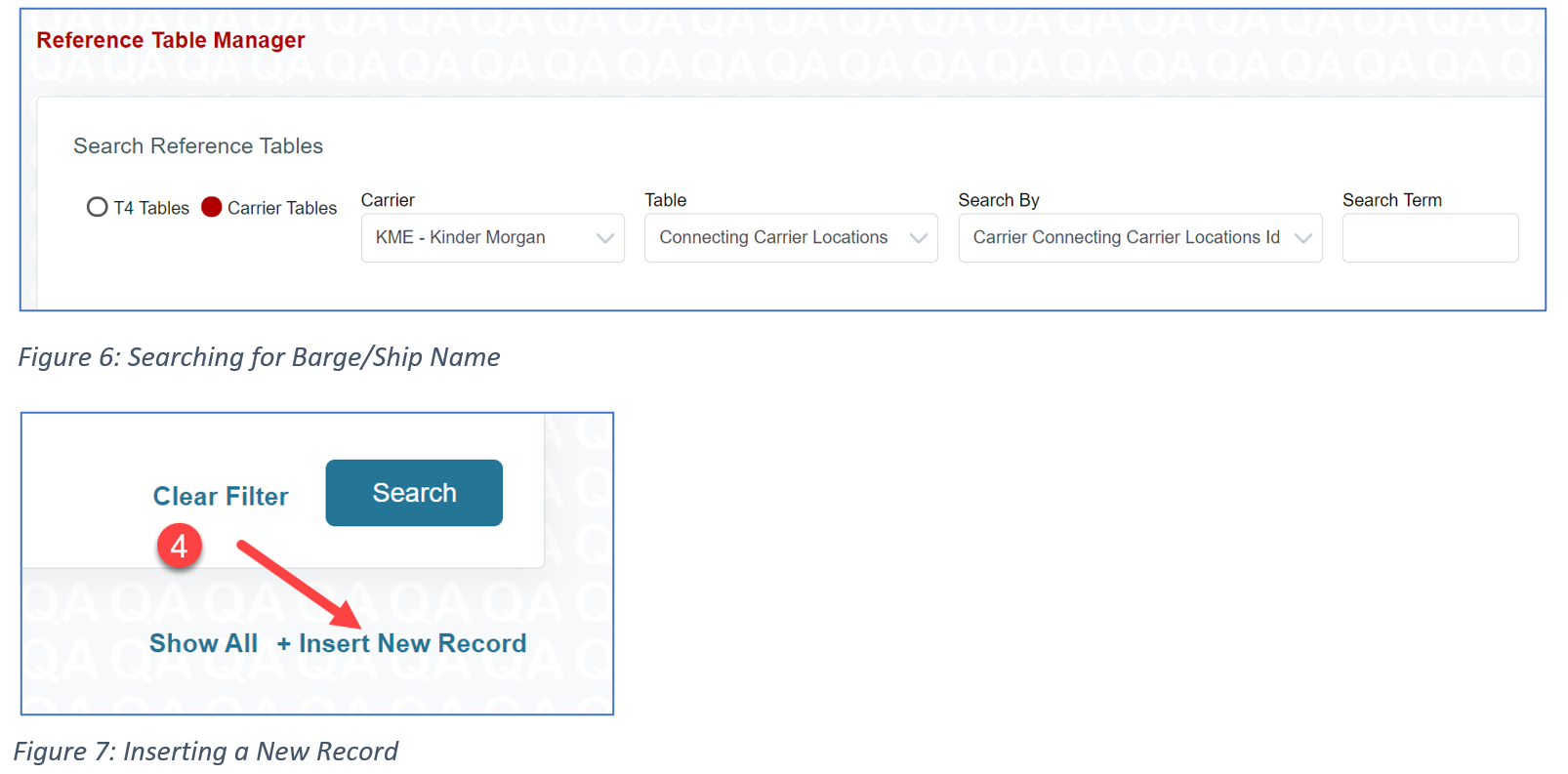Open the Carrier dropdown showing KME - Kinder Morgan
This screenshot has height=774, width=1568.
[478, 238]
